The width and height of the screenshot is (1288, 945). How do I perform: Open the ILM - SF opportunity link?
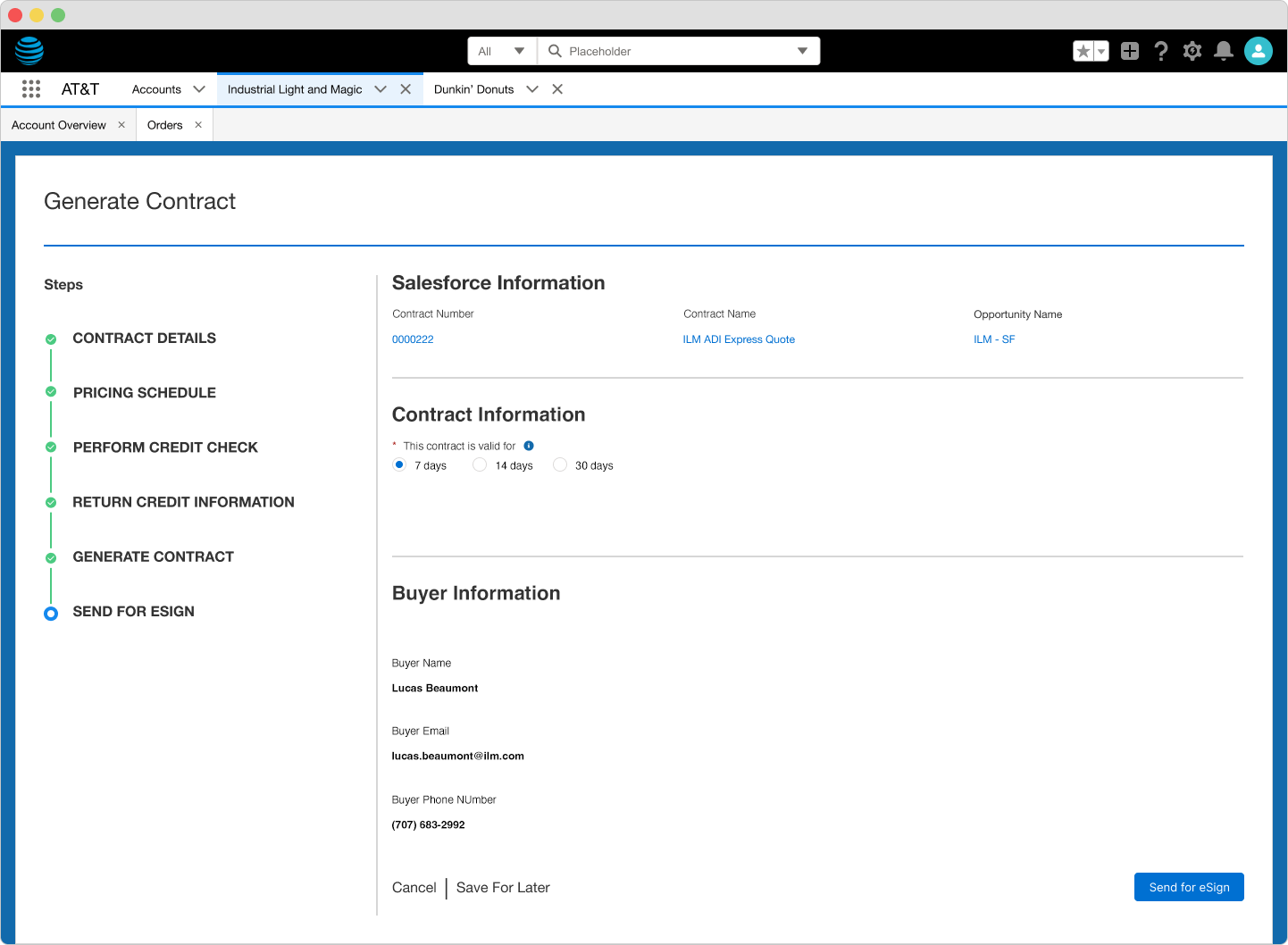[x=994, y=339]
